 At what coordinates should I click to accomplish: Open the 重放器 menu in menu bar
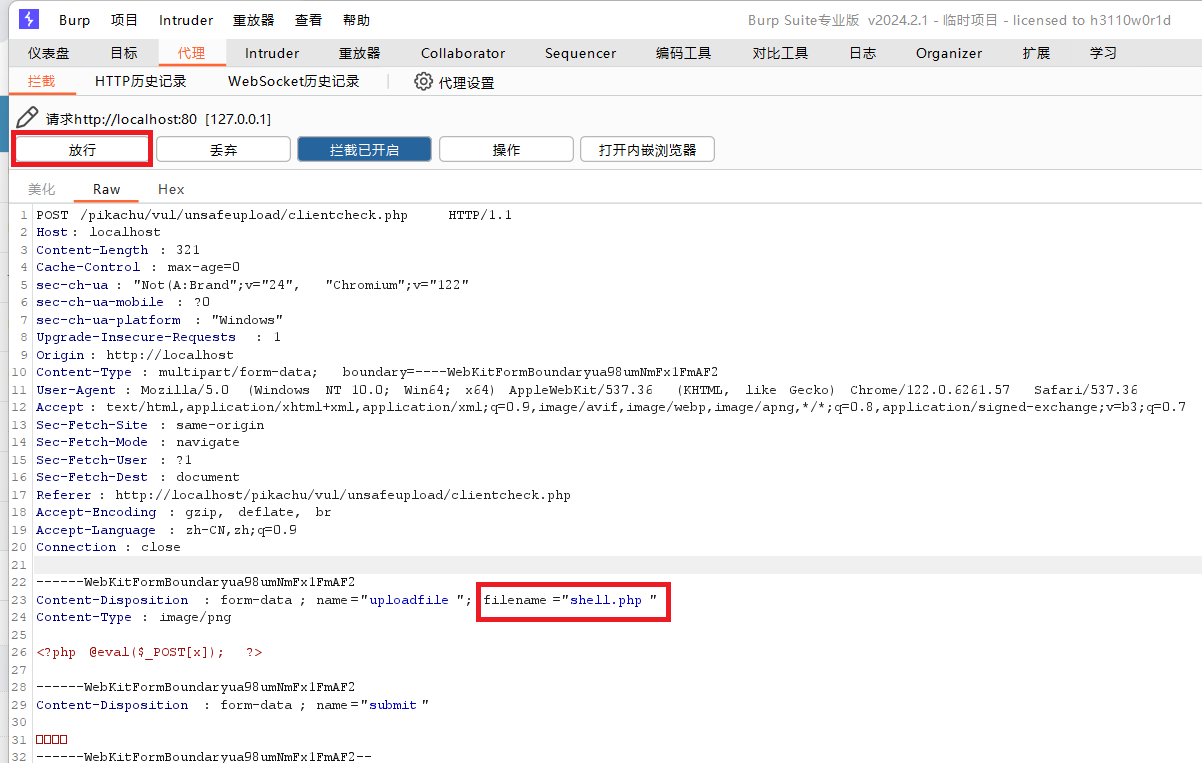click(254, 20)
